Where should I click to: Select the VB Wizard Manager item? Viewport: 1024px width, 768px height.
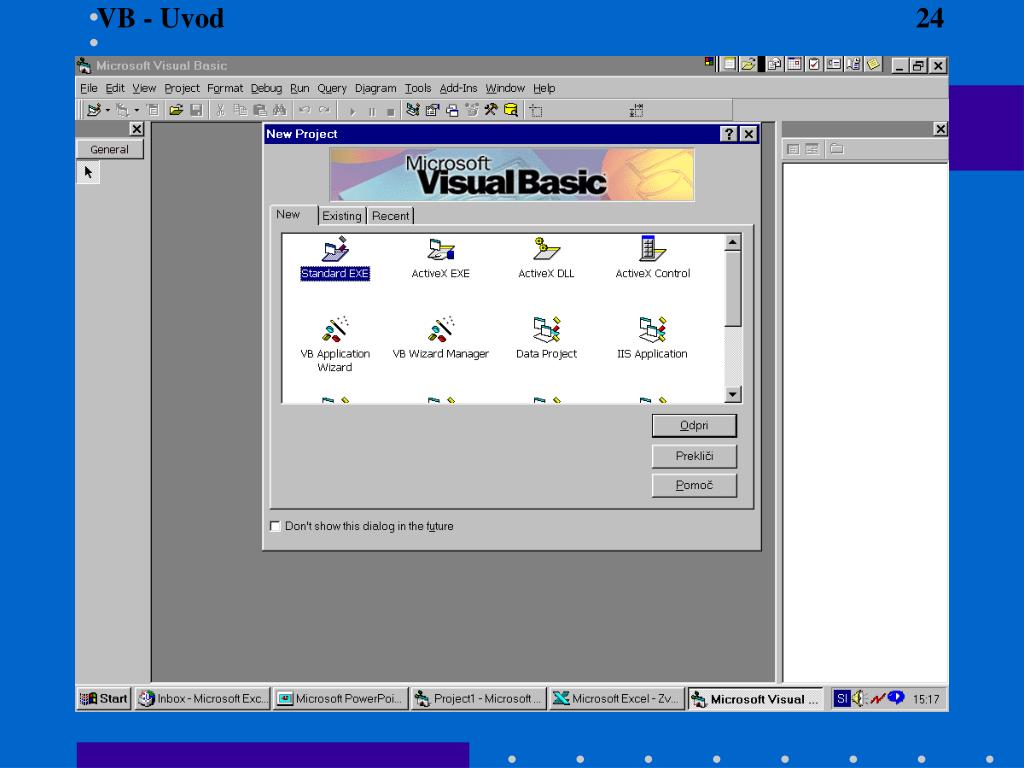[441, 338]
